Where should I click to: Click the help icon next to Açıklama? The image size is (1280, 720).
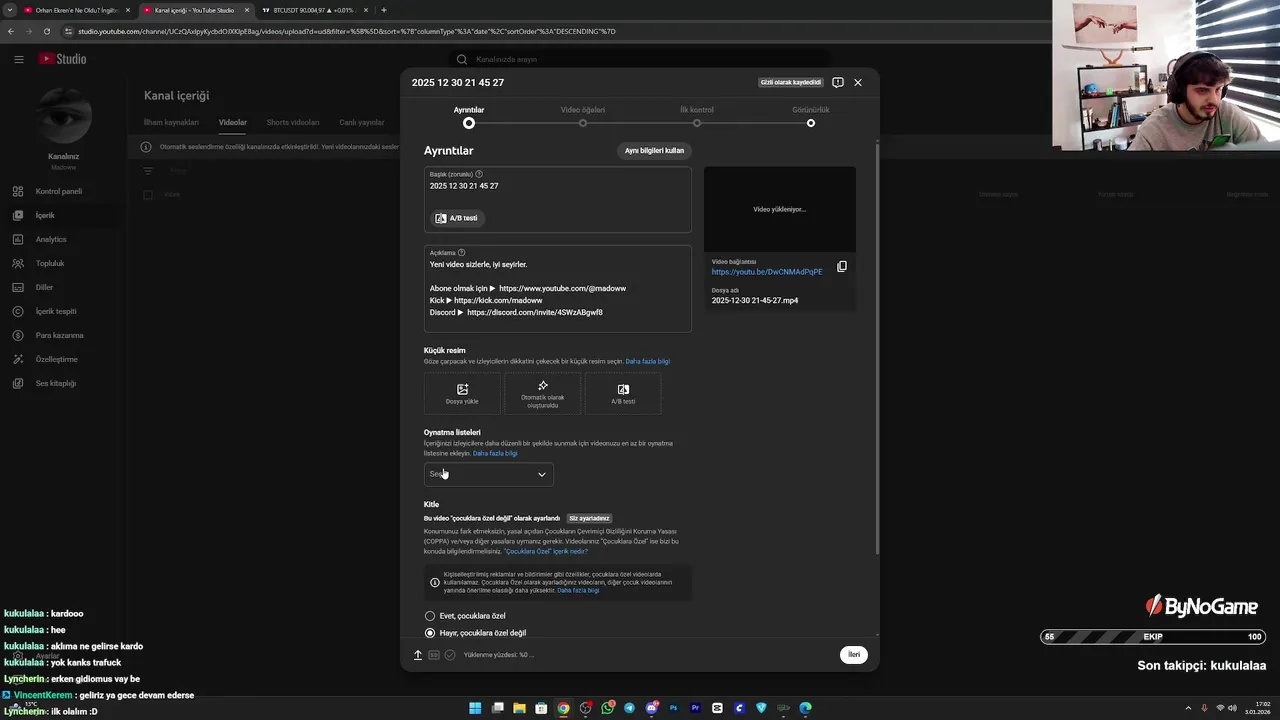(461, 253)
